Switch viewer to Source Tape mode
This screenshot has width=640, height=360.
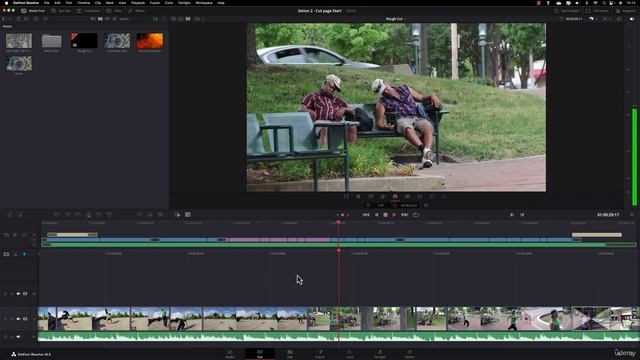pos(181,19)
